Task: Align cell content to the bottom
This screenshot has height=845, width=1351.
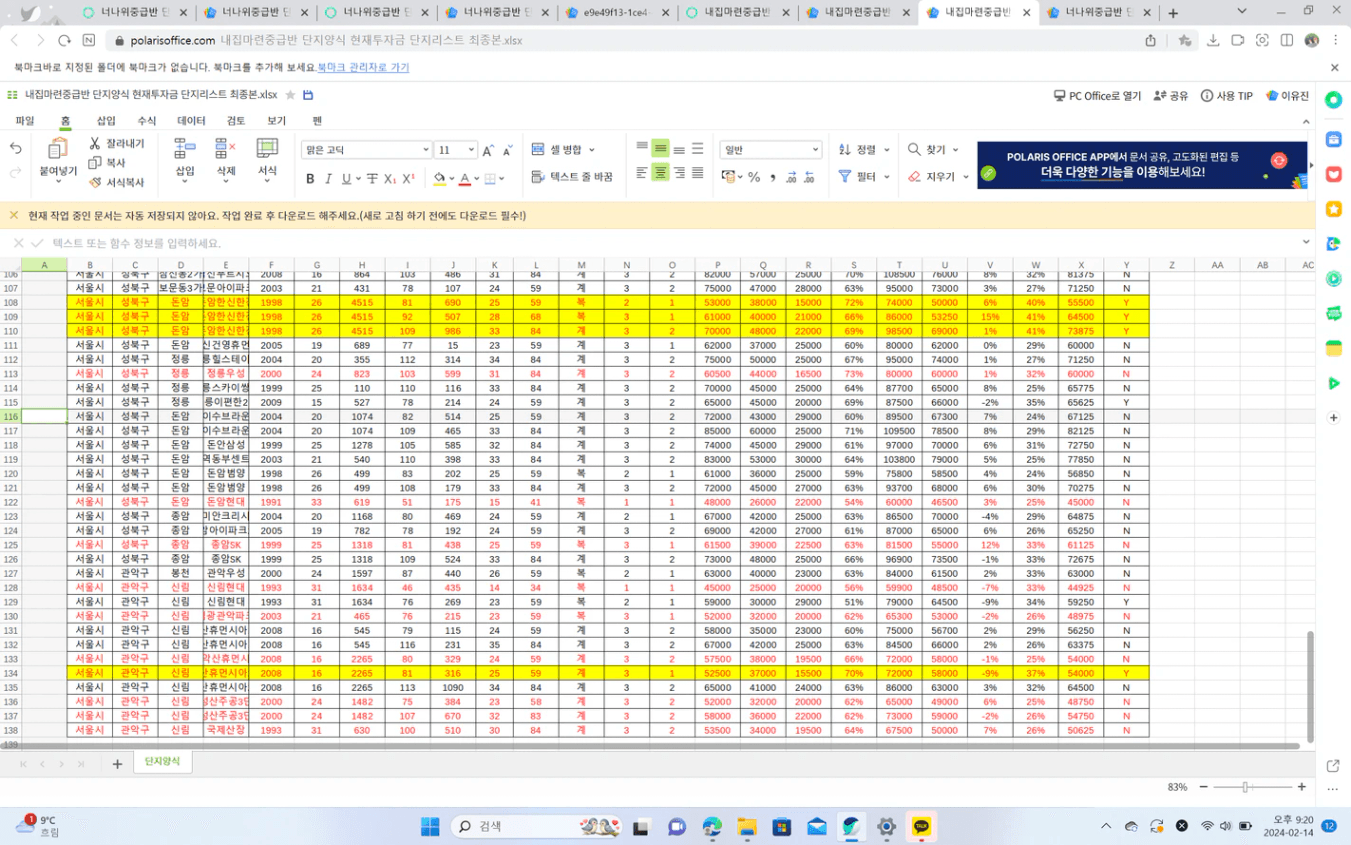Action: click(679, 149)
